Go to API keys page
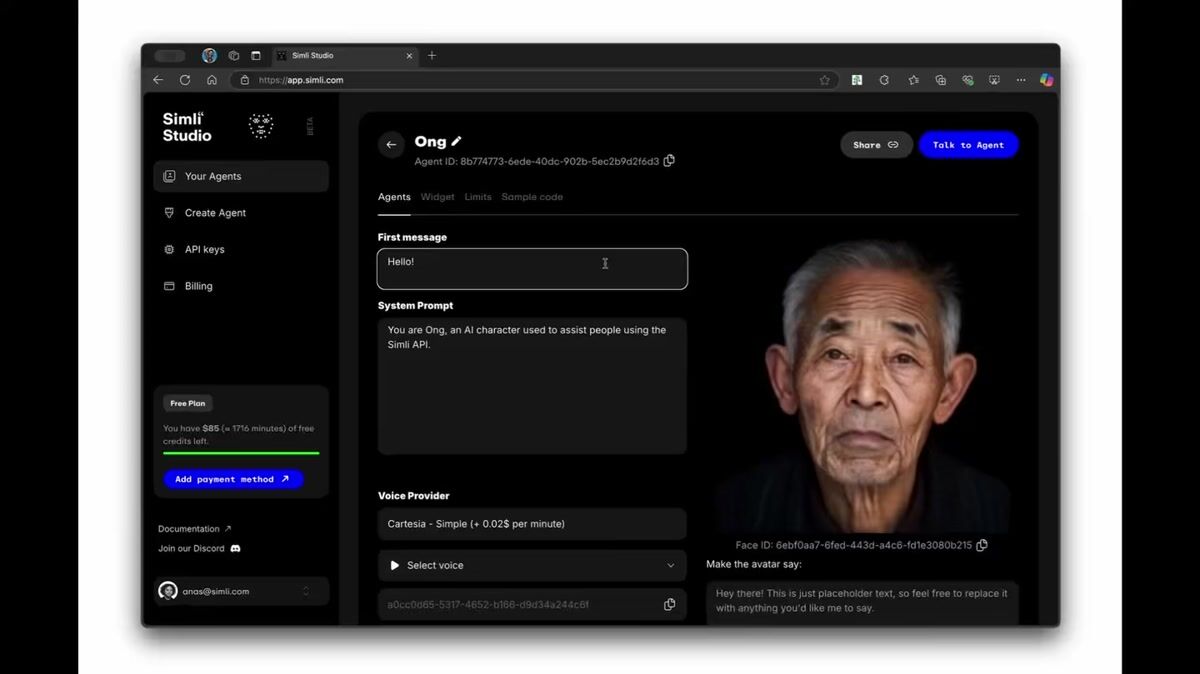This screenshot has width=1200, height=674. pos(241,249)
